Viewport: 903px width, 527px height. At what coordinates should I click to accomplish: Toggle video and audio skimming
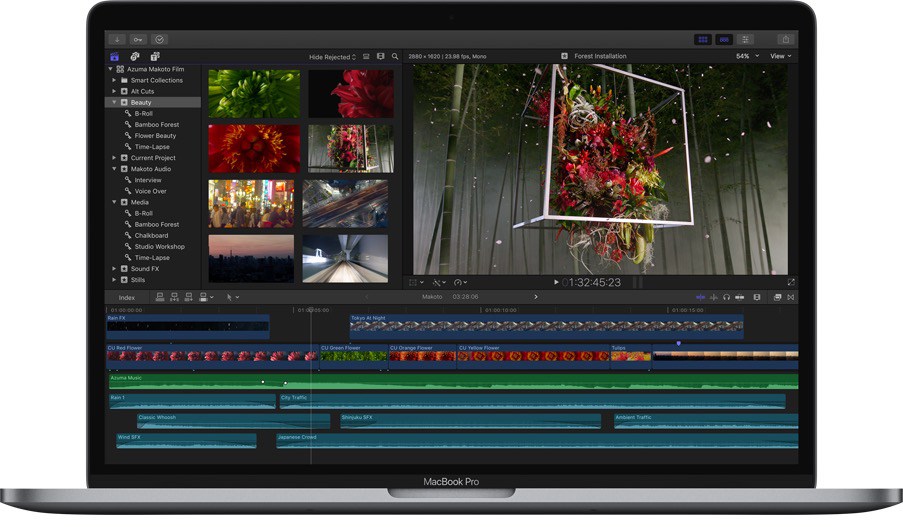click(x=700, y=297)
